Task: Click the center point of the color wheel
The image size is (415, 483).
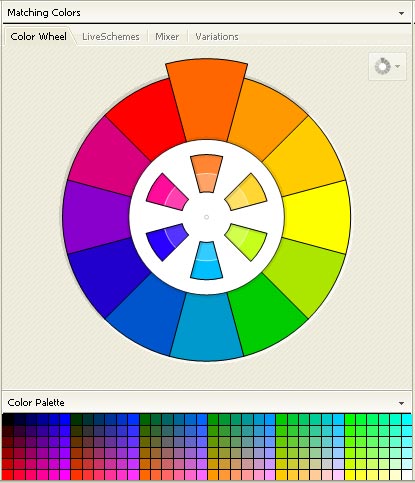Action: click(206, 217)
